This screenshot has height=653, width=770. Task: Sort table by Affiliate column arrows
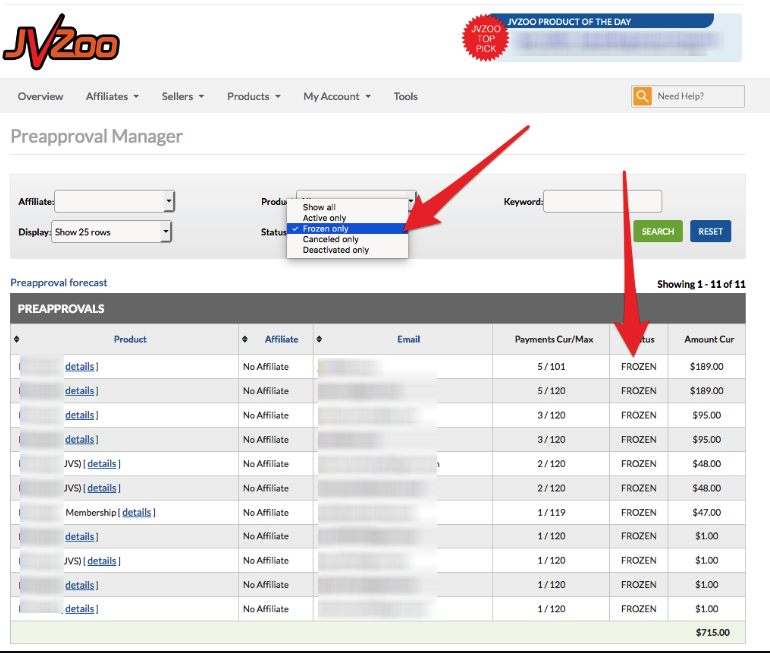click(245, 339)
